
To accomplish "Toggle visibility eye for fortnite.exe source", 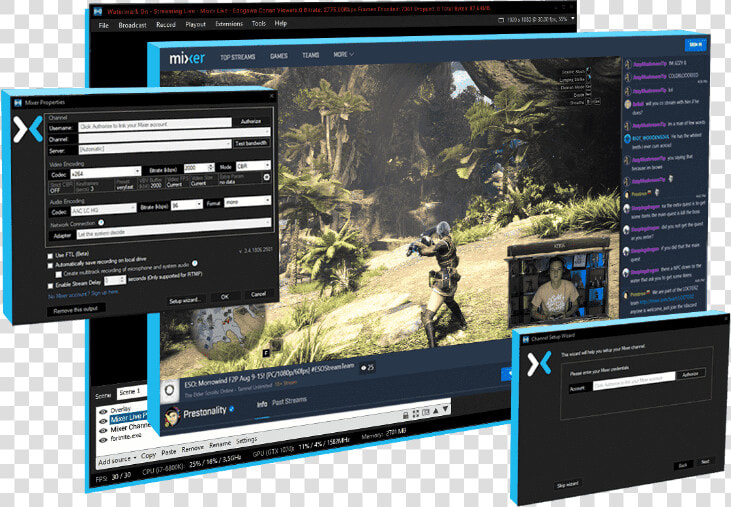I will click(103, 440).
